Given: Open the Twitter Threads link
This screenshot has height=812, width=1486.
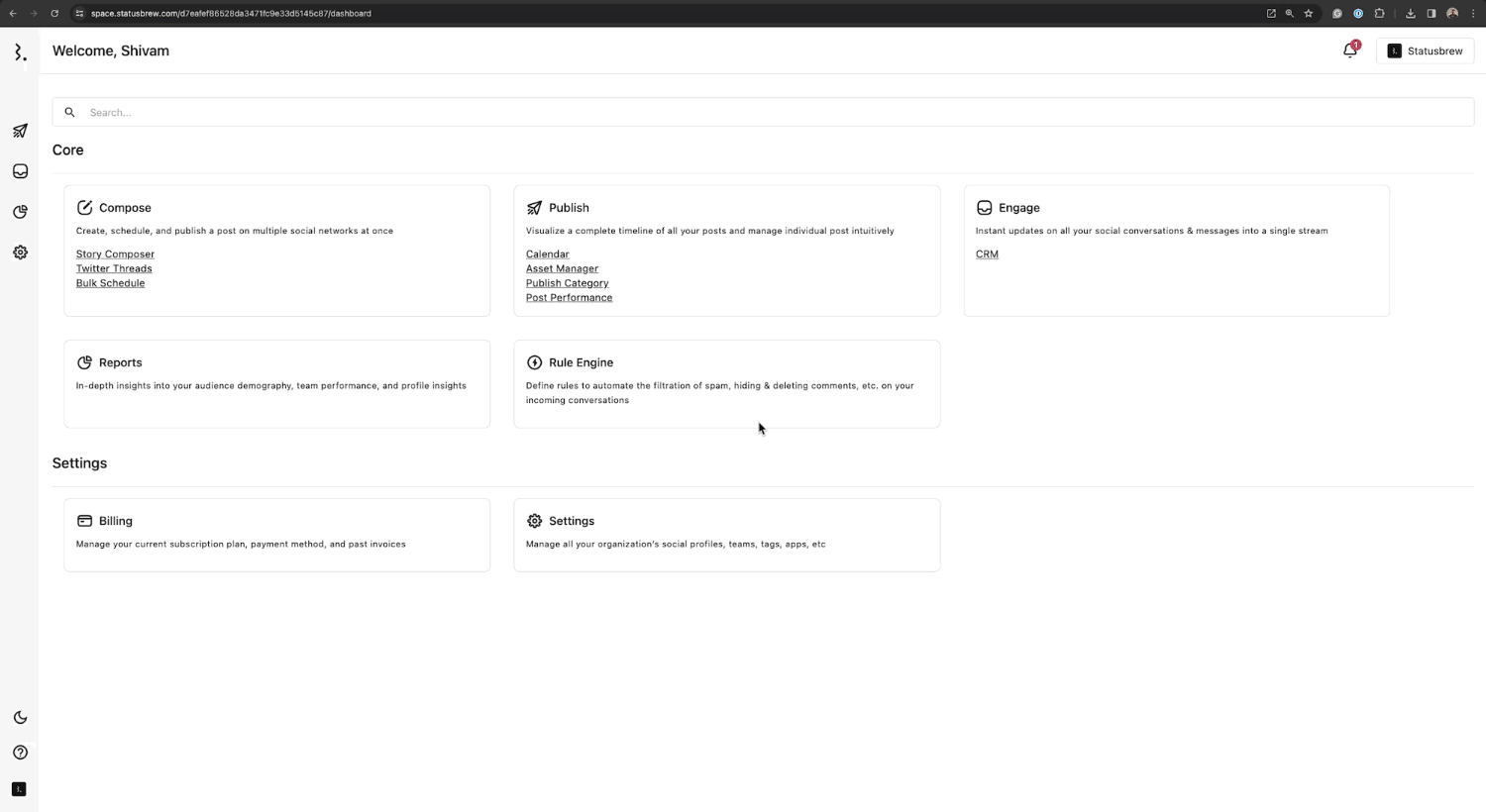Looking at the screenshot, I should 114,268.
